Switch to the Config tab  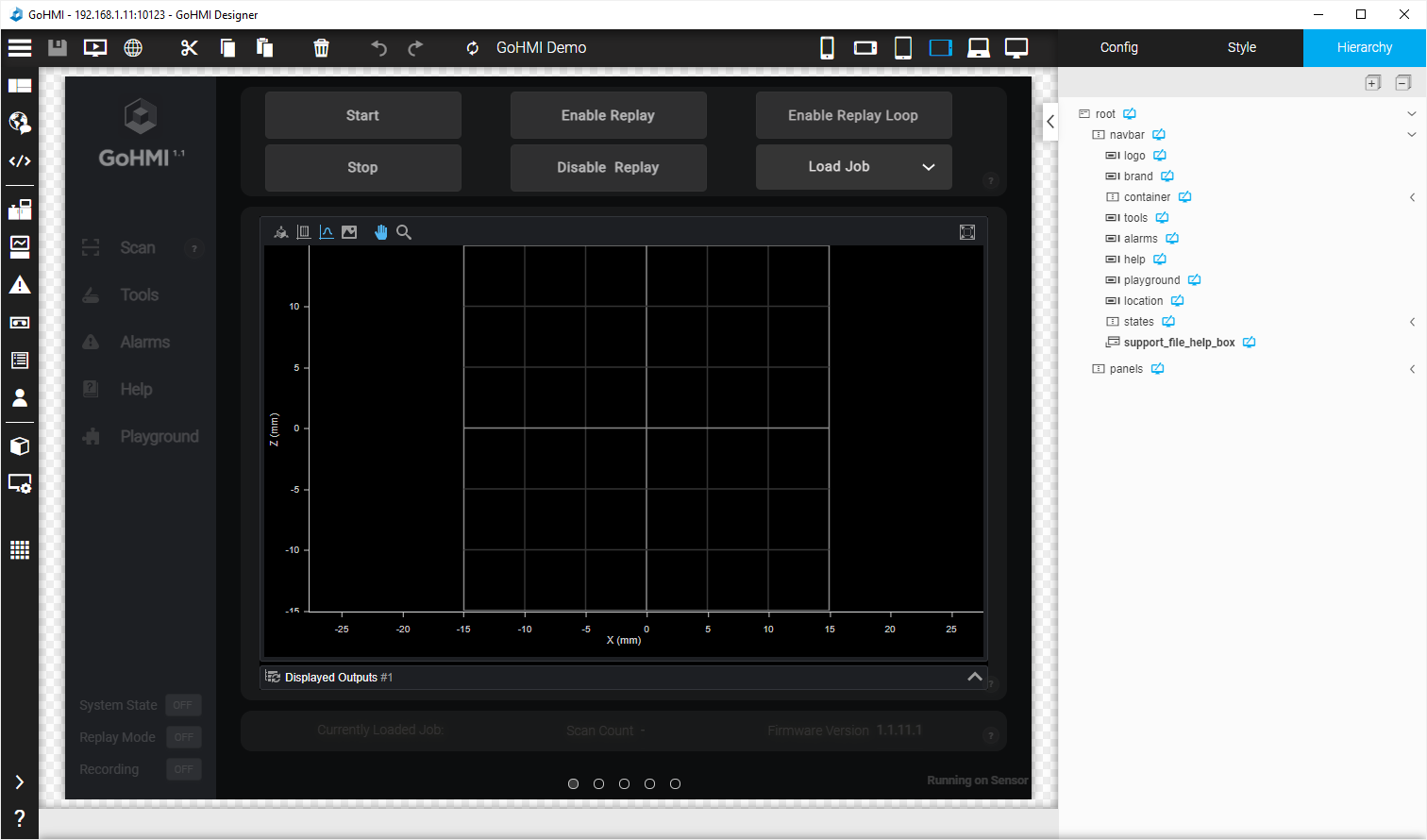pos(1118,48)
